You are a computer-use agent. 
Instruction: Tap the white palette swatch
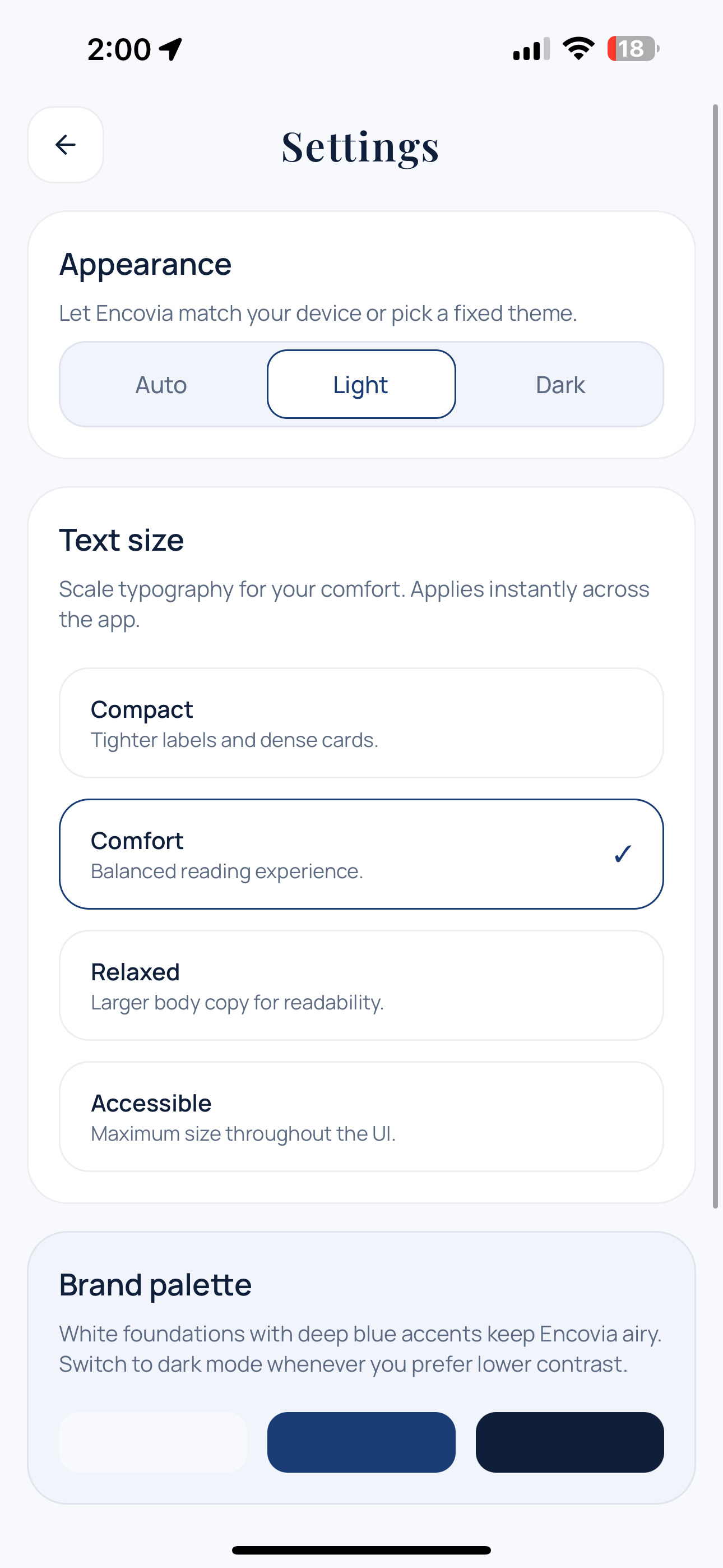click(x=154, y=1442)
